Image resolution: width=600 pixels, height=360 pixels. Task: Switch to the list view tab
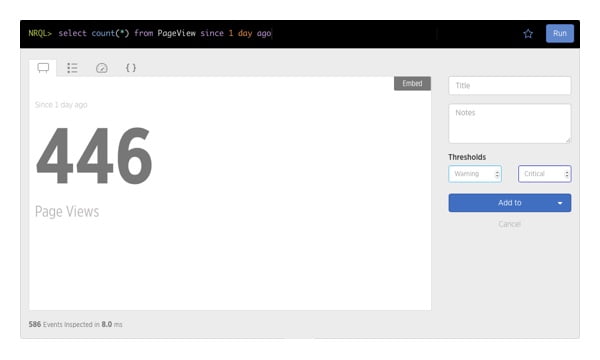pos(72,68)
